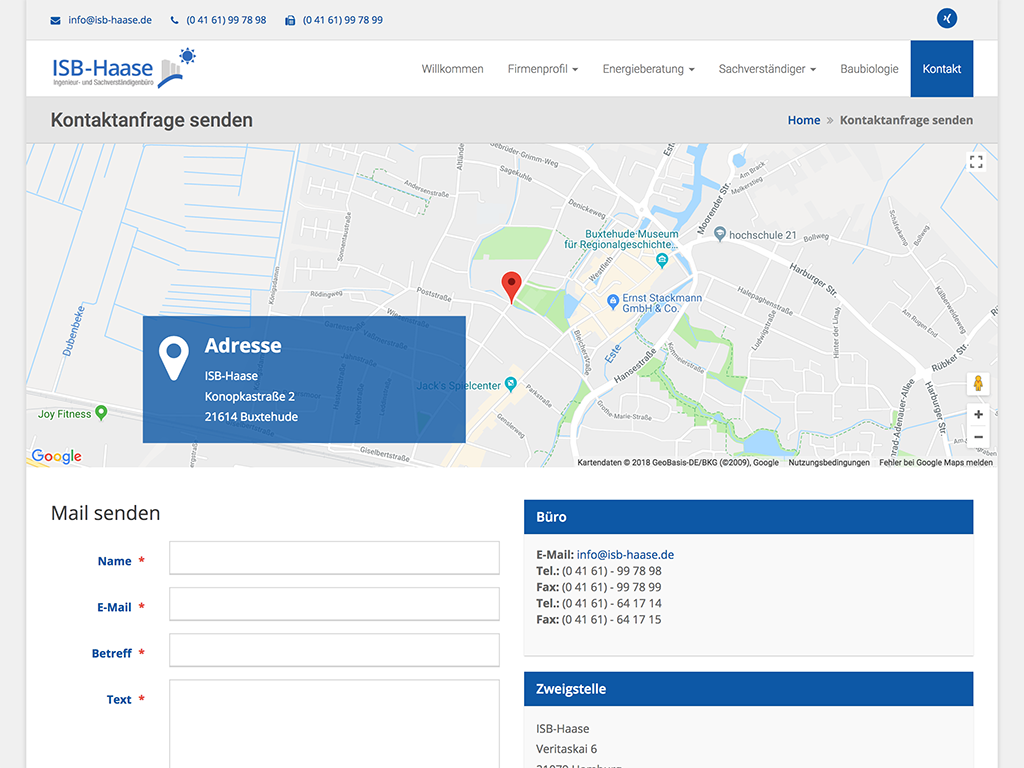Click the Adresse heading in blue box
This screenshot has height=768, width=1024.
click(x=243, y=345)
